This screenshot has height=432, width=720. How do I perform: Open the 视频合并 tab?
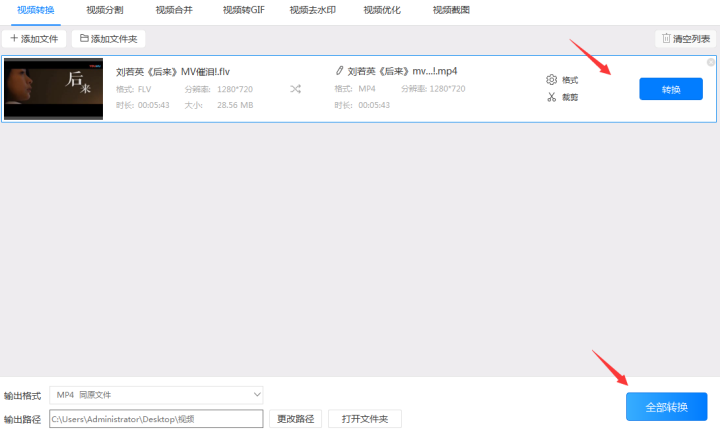[174, 10]
